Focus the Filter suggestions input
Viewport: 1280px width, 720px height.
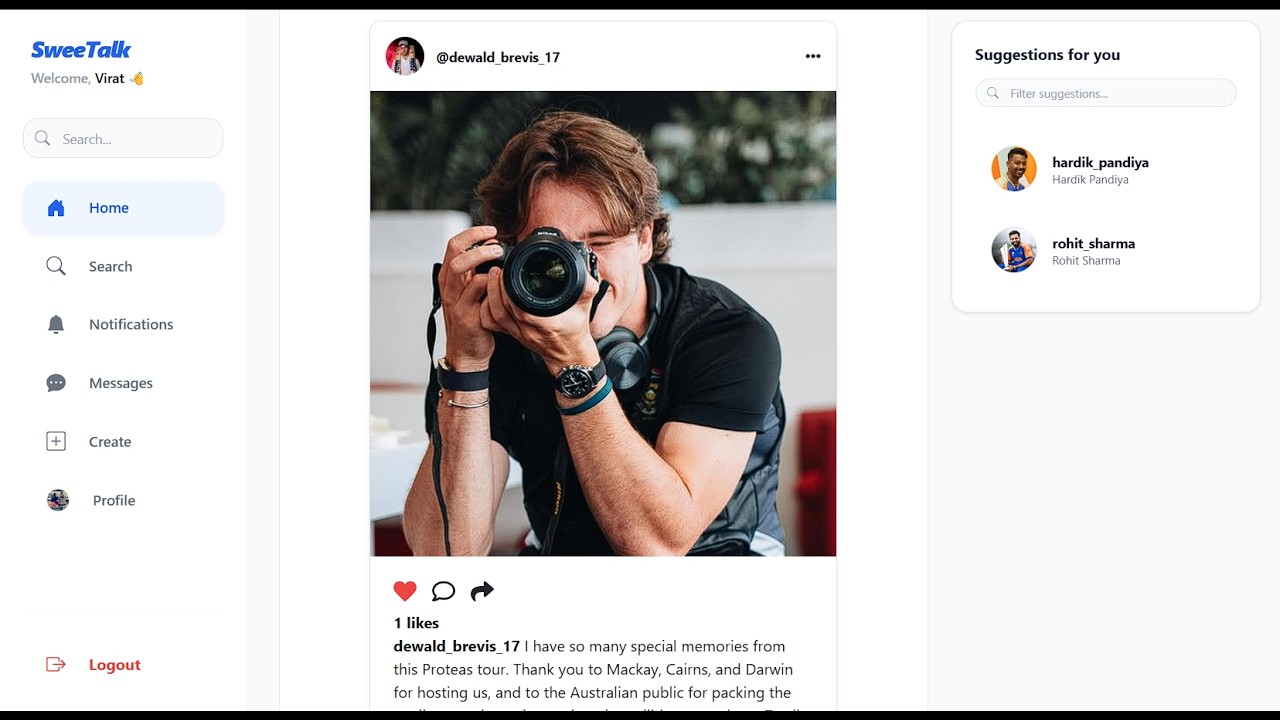pos(1115,93)
